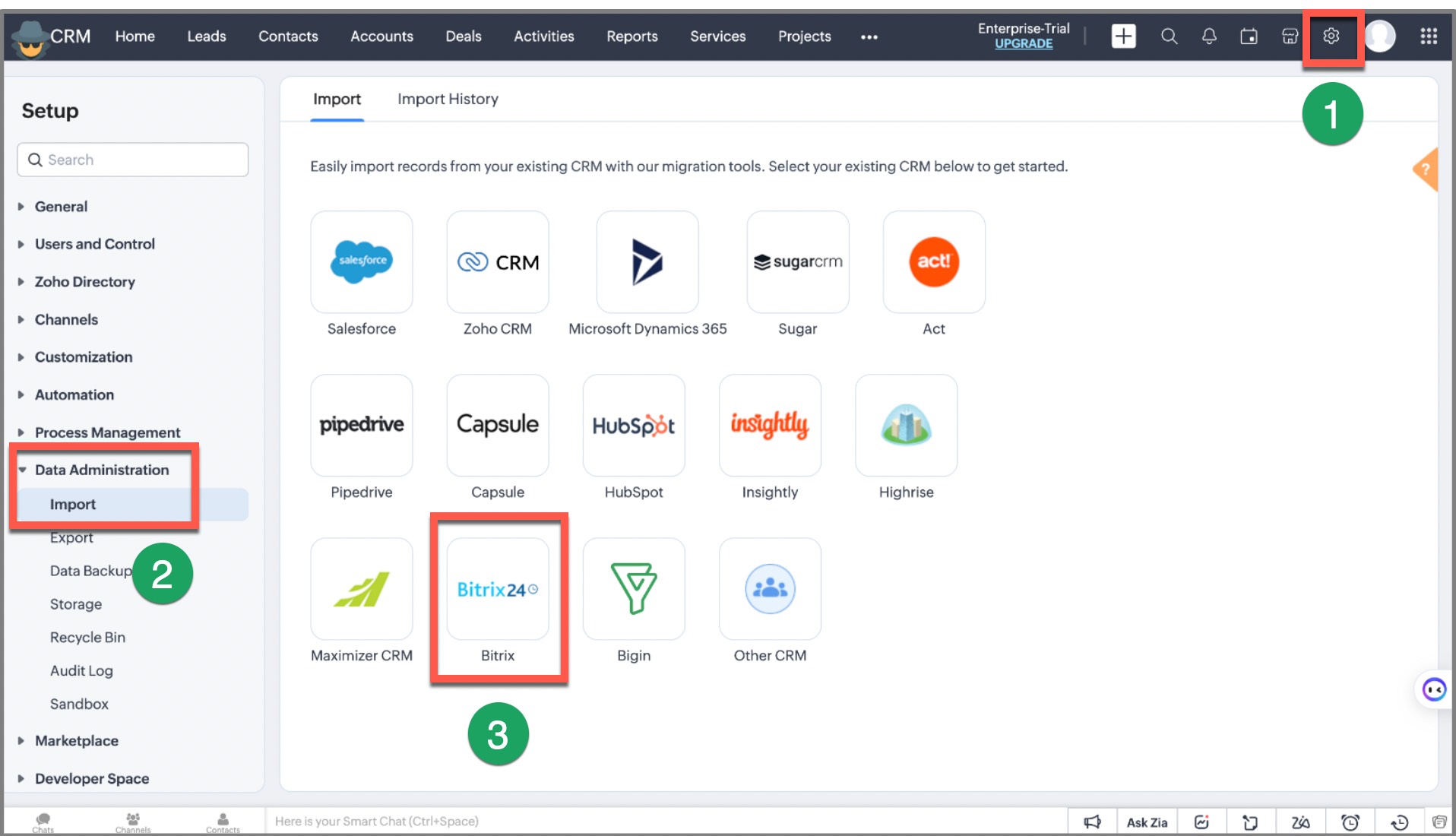Open the Deals menu item
Screen dimensions: 1456x836
pyautogui.click(x=463, y=36)
